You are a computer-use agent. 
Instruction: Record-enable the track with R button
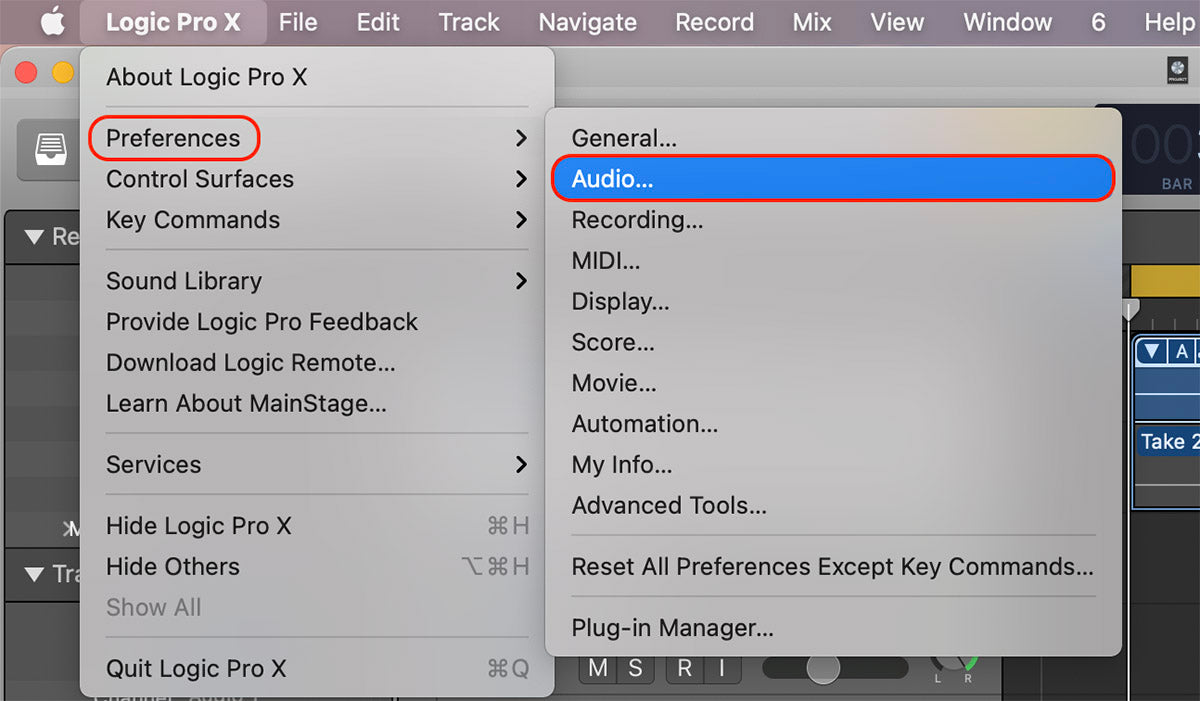coord(684,668)
